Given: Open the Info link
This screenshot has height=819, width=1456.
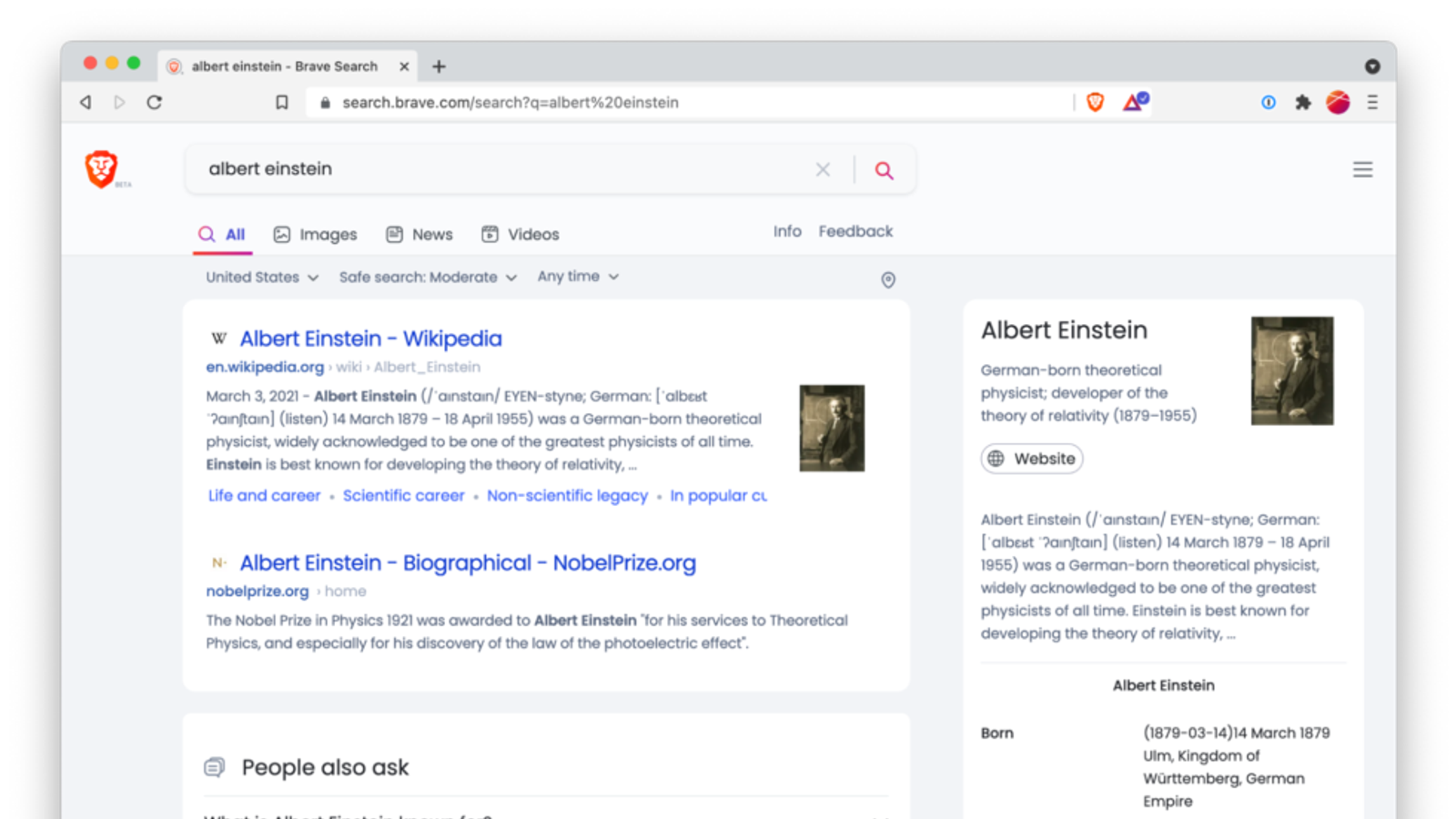Looking at the screenshot, I should point(787,231).
